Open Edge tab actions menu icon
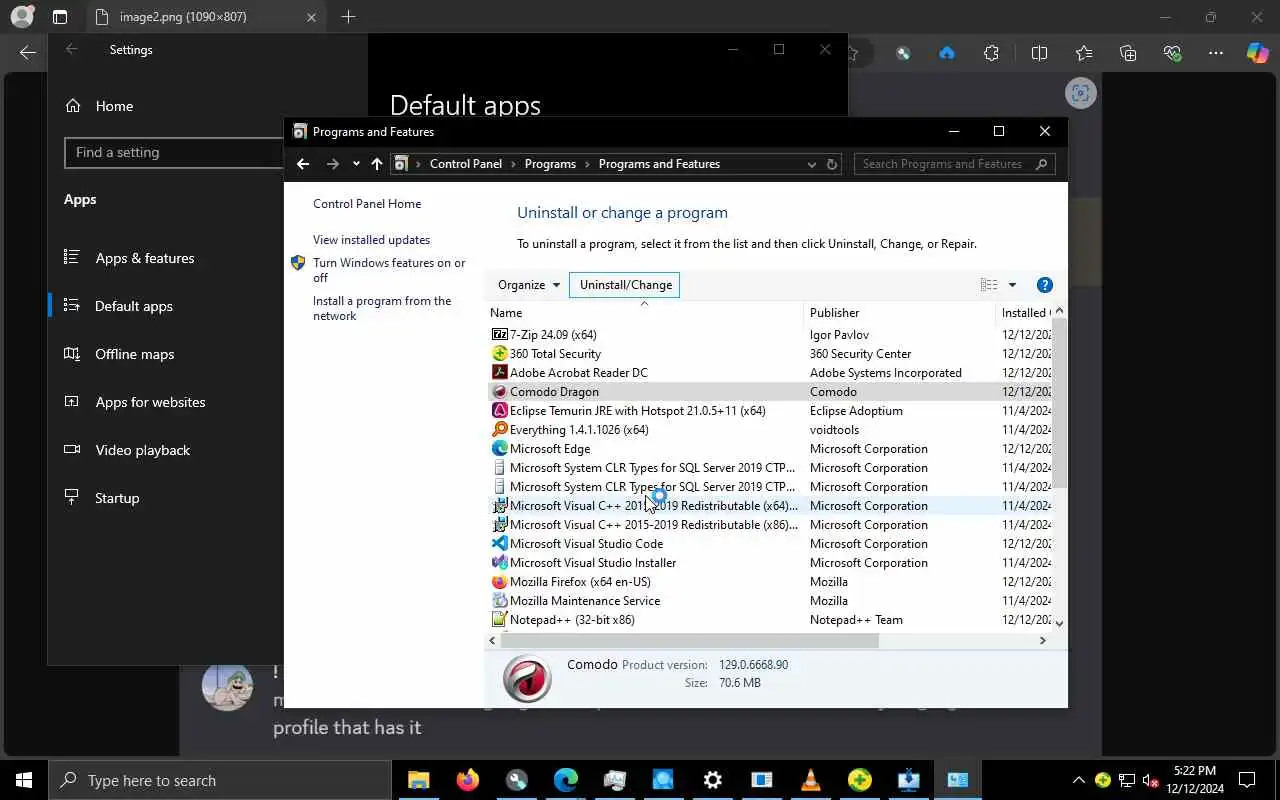Screen dimensions: 1280x800 [60, 17]
